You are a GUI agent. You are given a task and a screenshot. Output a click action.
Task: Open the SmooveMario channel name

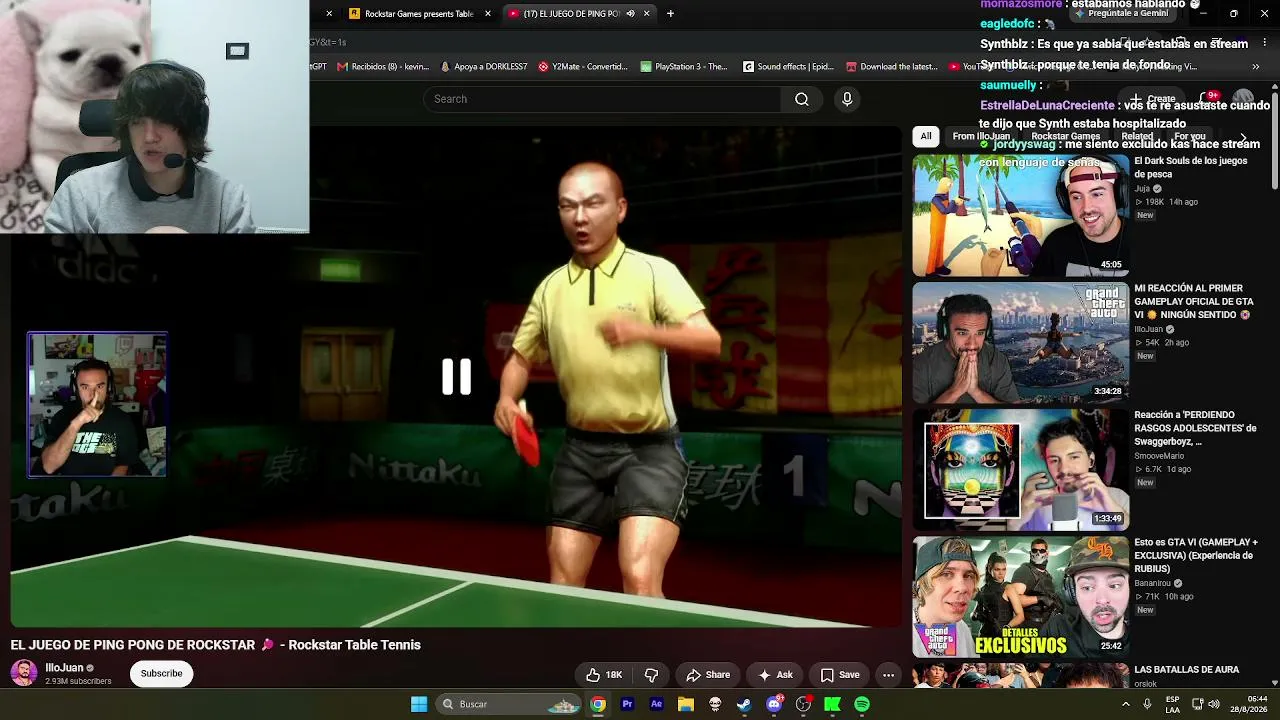click(x=1159, y=456)
